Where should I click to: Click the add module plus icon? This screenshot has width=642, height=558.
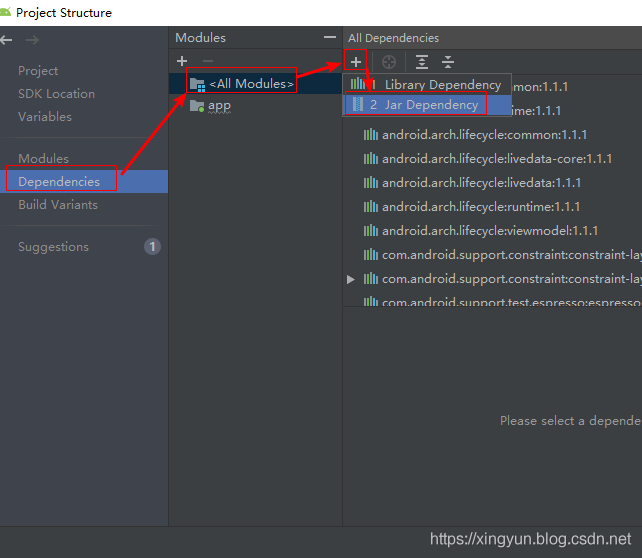pyautogui.click(x=182, y=62)
